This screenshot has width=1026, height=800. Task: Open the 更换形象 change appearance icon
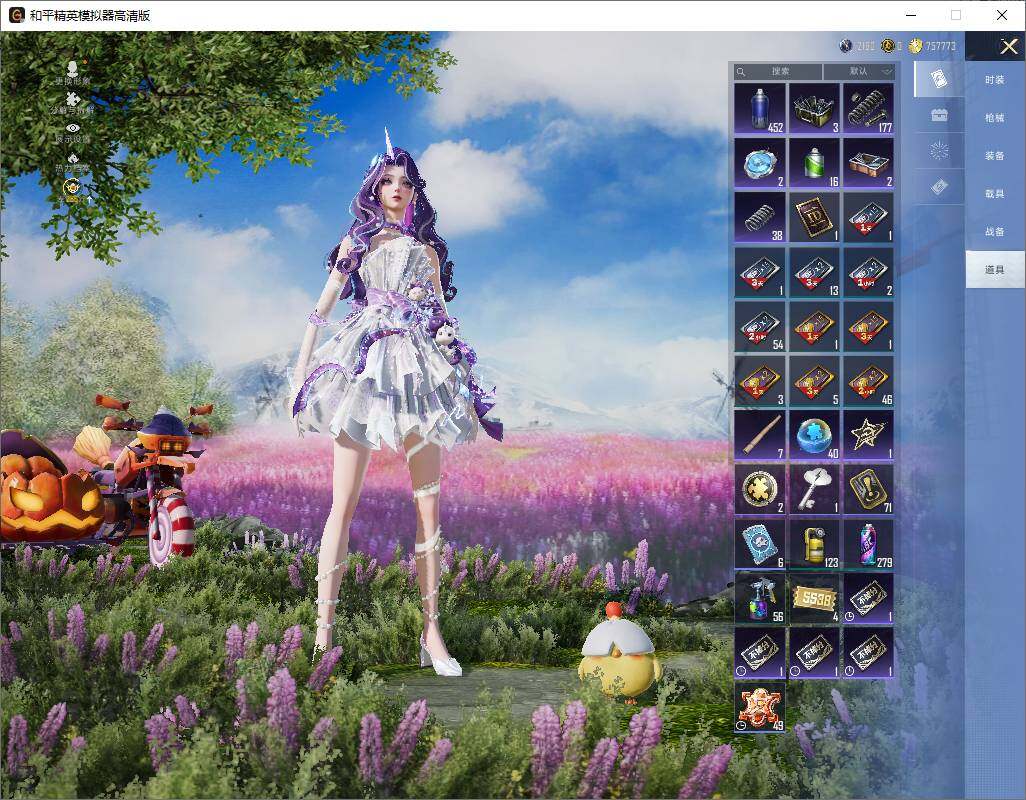(73, 71)
